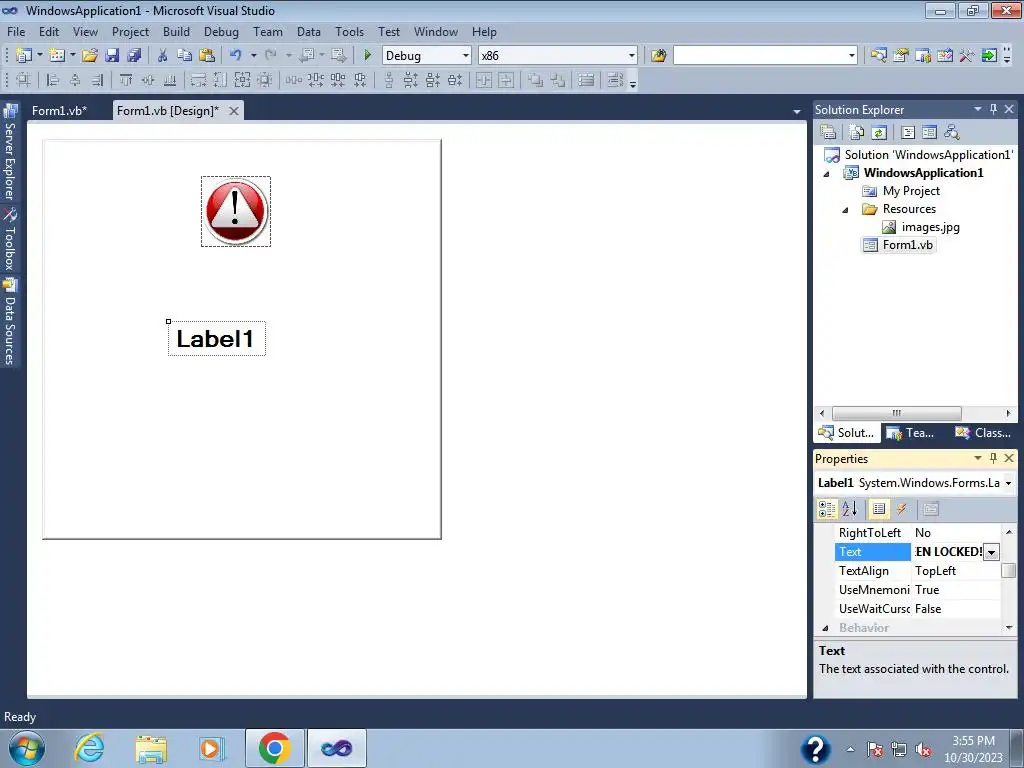The image size is (1024, 768).
Task: Click the Undo arrow icon
Action: pos(236,56)
